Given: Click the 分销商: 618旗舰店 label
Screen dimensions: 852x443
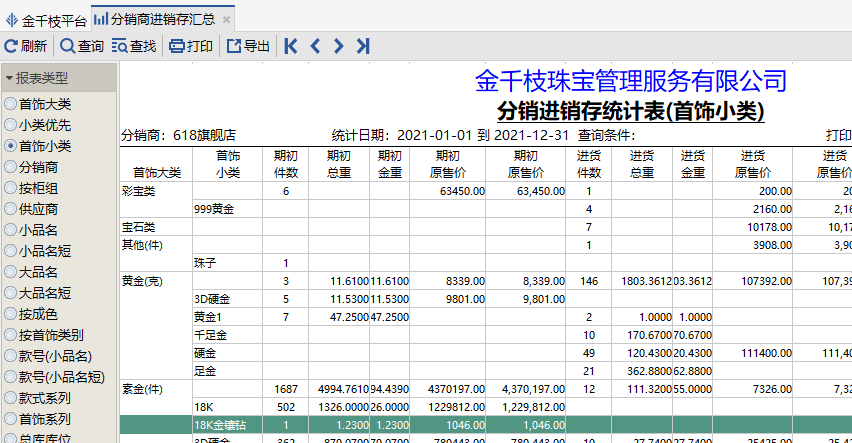Looking at the screenshot, I should tap(178, 135).
